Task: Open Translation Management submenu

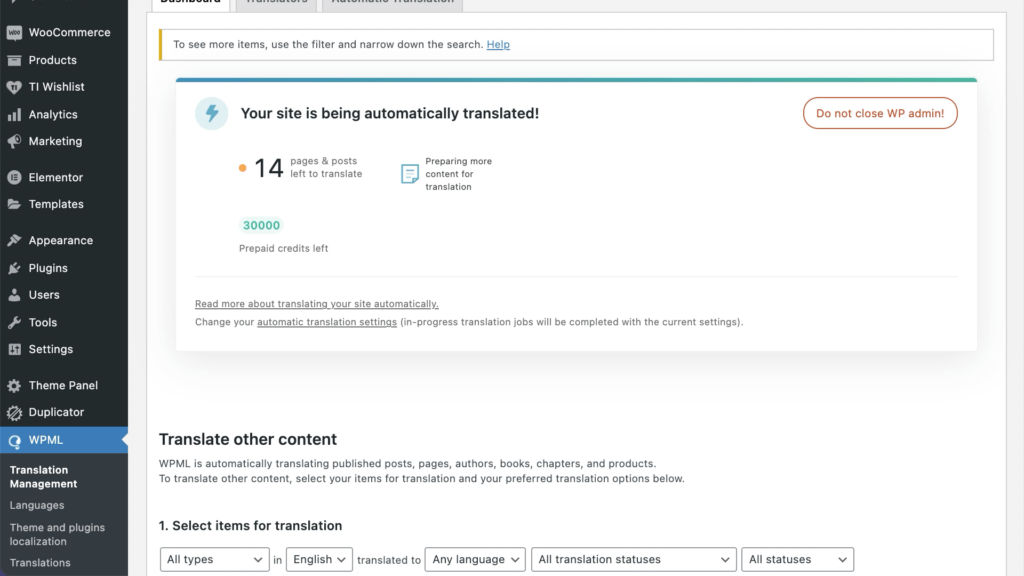Action: [43, 477]
